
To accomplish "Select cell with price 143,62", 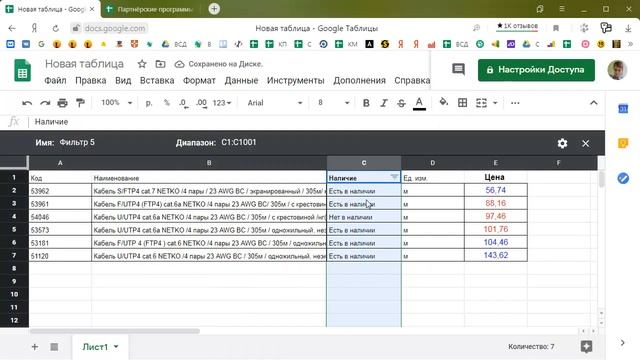I will coord(496,255).
